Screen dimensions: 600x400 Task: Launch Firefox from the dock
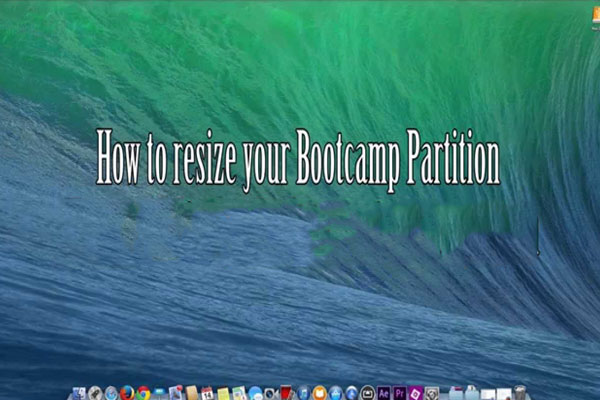127,393
